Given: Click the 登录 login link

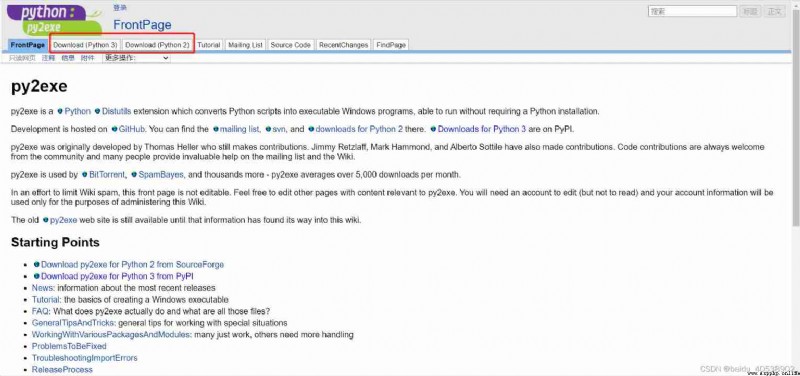Looking at the screenshot, I should tap(120, 8).
